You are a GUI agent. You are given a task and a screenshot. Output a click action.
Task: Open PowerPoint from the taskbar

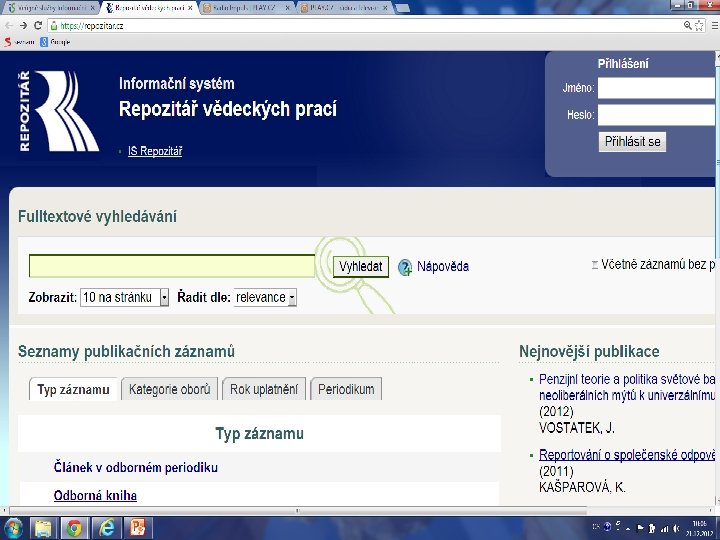(137, 528)
